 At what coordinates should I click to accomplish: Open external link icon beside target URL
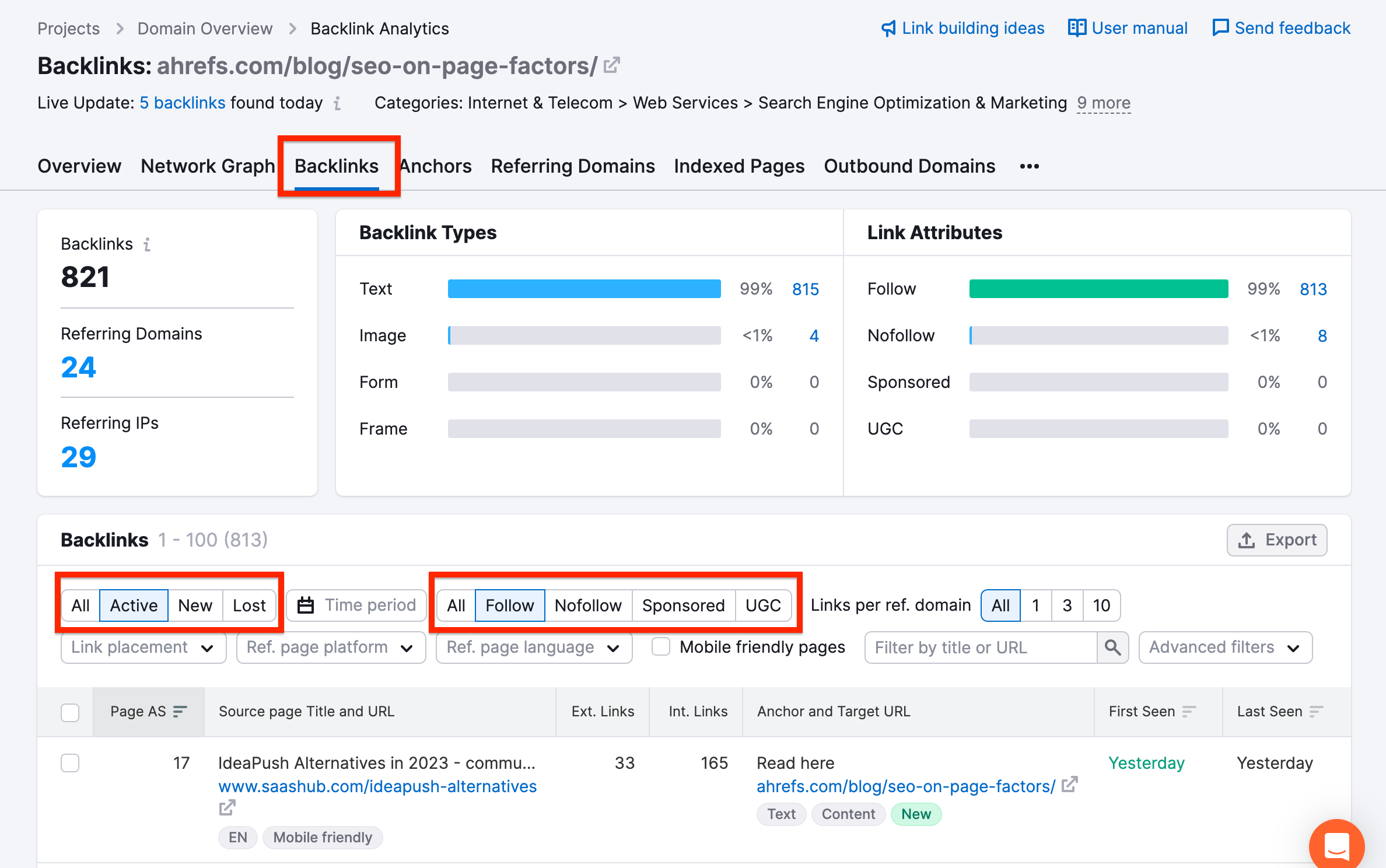coord(1069,785)
